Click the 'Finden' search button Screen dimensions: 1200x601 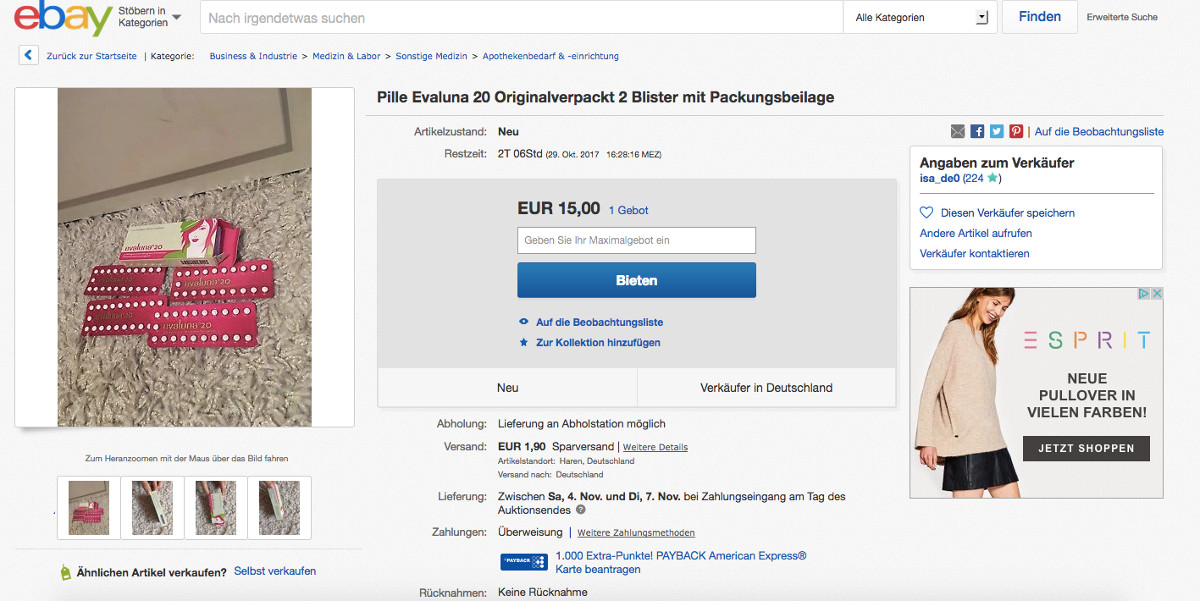coord(1039,17)
